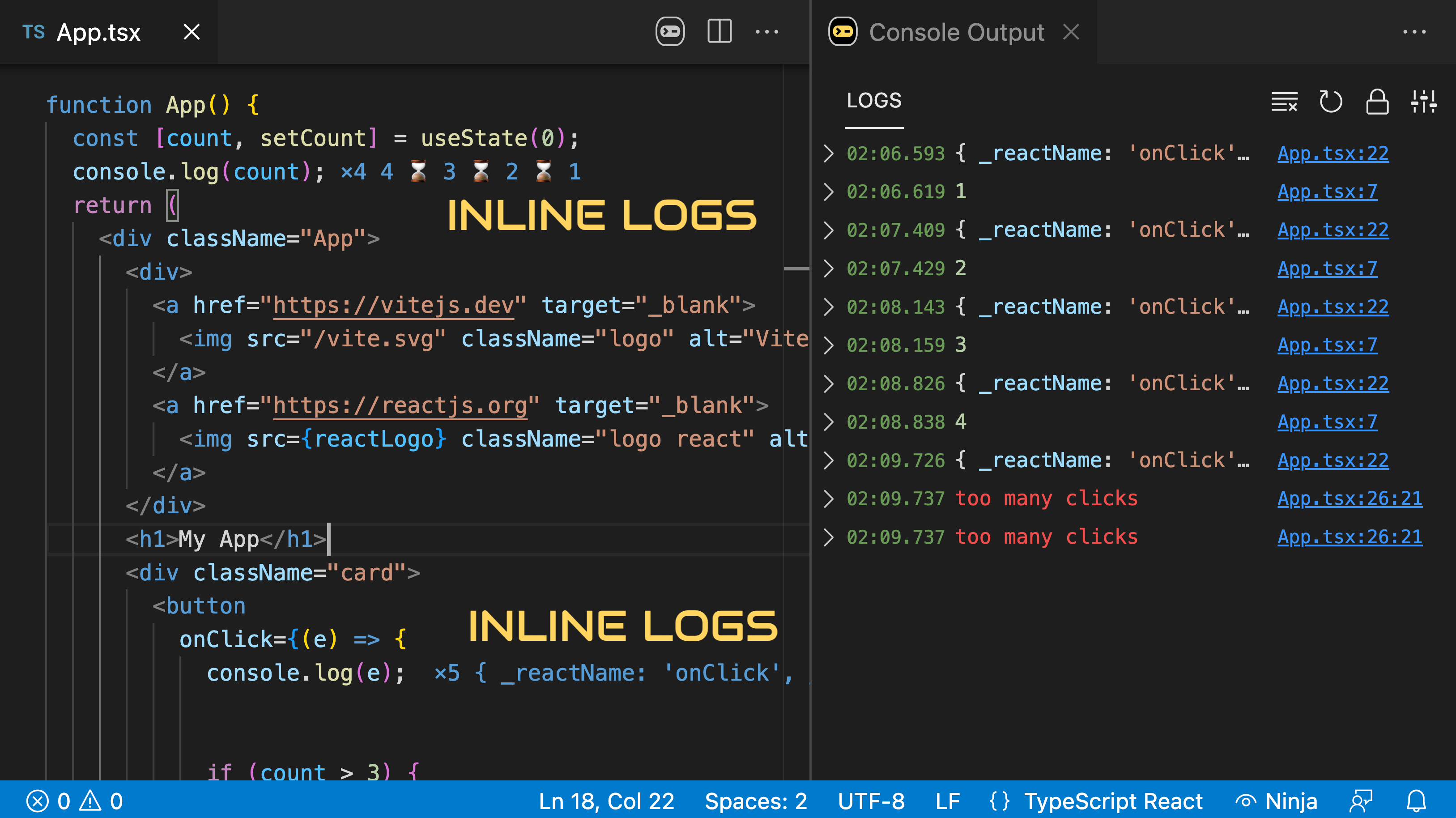
Task: Reload the logs with refresh icon
Action: point(1331,102)
